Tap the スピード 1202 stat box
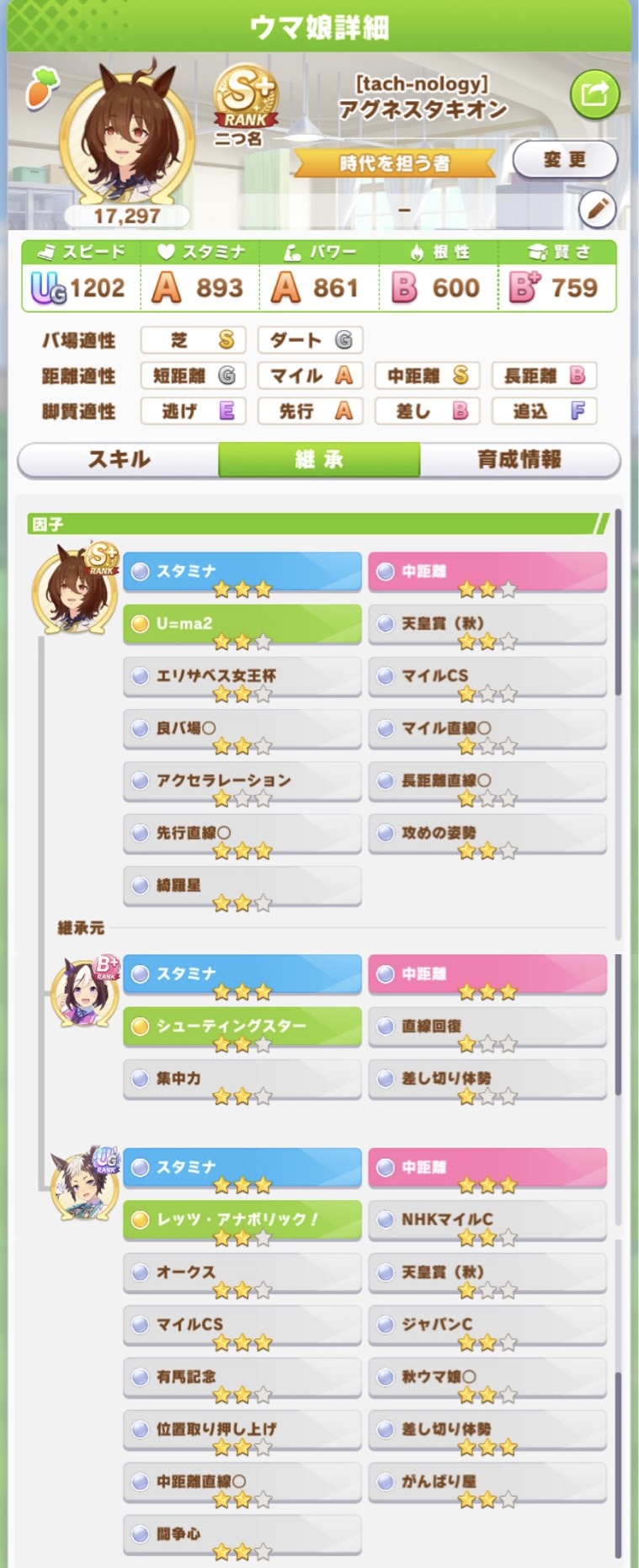This screenshot has width=639, height=1568. (x=80, y=276)
